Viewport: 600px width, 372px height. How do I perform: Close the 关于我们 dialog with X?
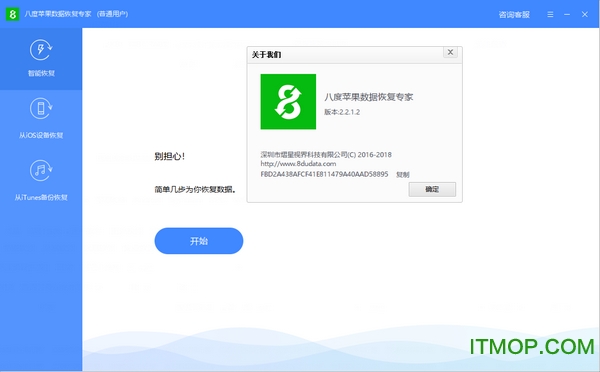pos(450,52)
